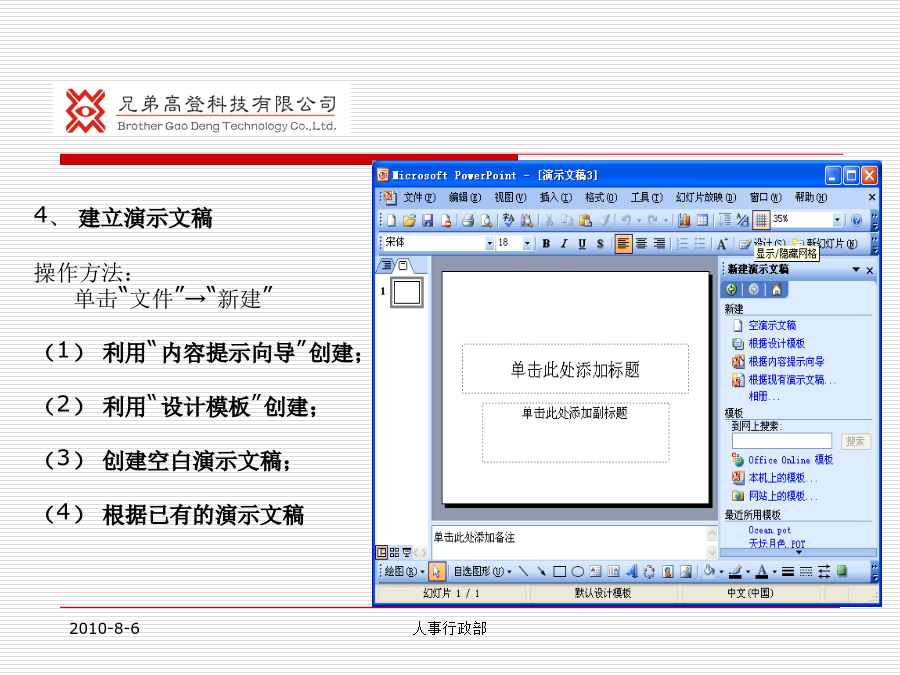Click the Insert Chart icon
The width and height of the screenshot is (900, 675).
pyautogui.click(x=684, y=220)
